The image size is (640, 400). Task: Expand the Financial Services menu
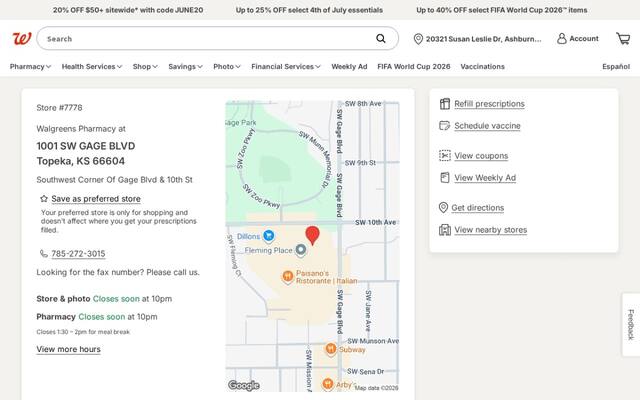click(x=286, y=67)
